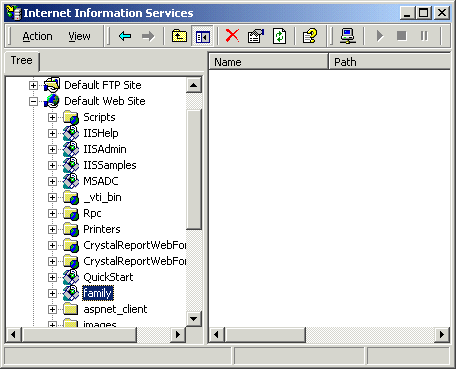
Task: Click tree horizontal scrollbar right arrow
Action: (178, 334)
